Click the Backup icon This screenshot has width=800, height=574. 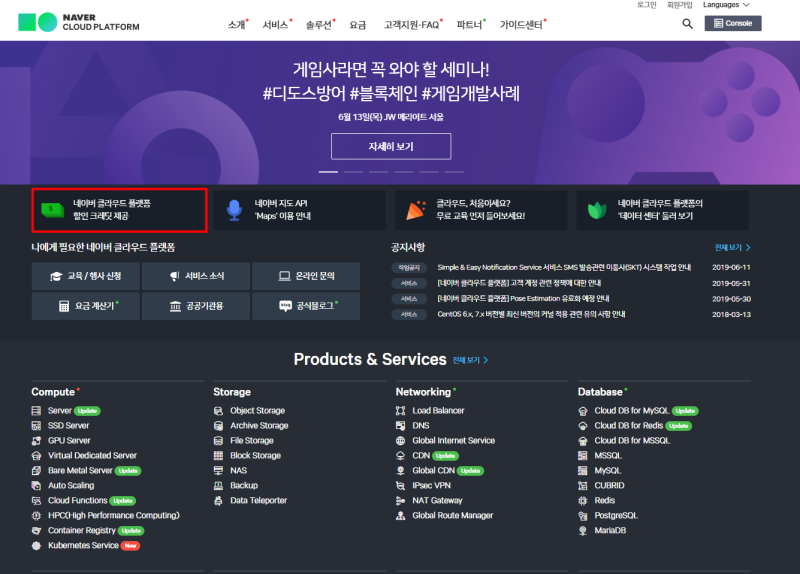pyautogui.click(x=218, y=485)
